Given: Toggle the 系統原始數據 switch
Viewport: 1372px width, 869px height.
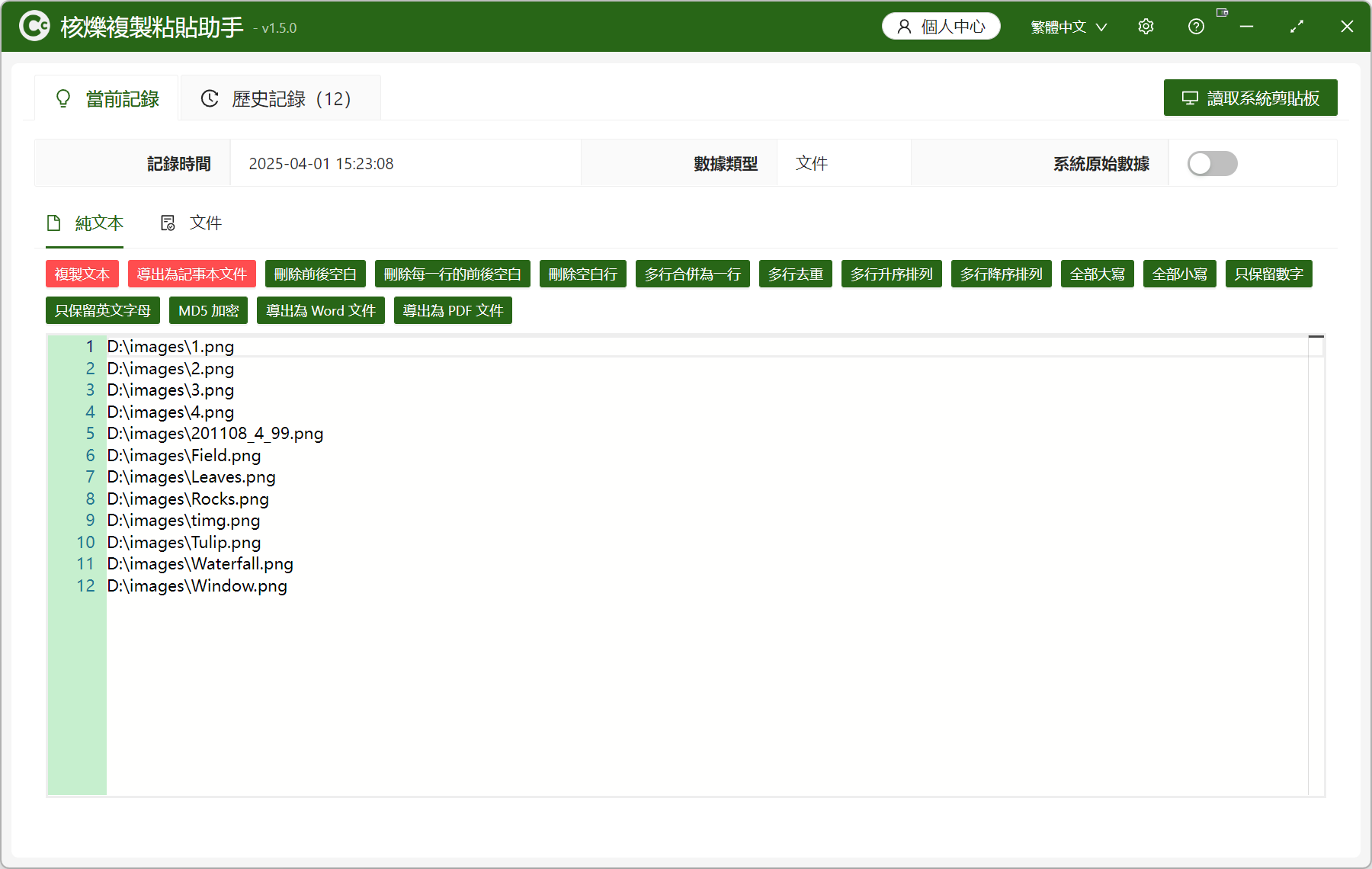Looking at the screenshot, I should pyautogui.click(x=1212, y=163).
